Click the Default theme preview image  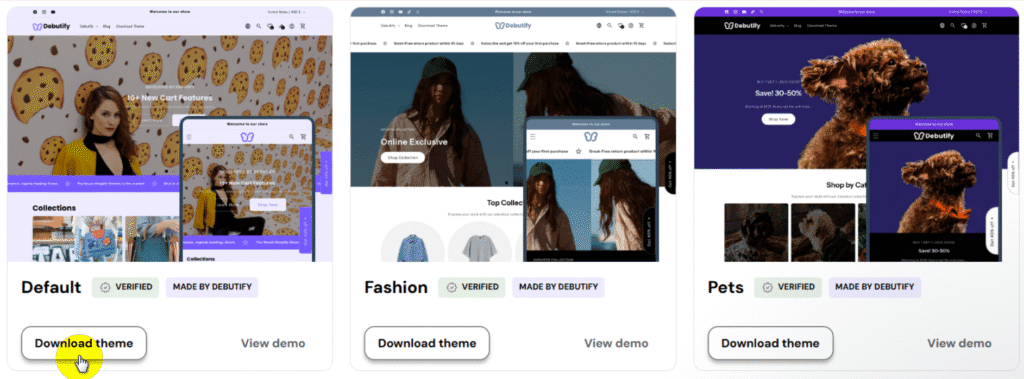(170, 134)
